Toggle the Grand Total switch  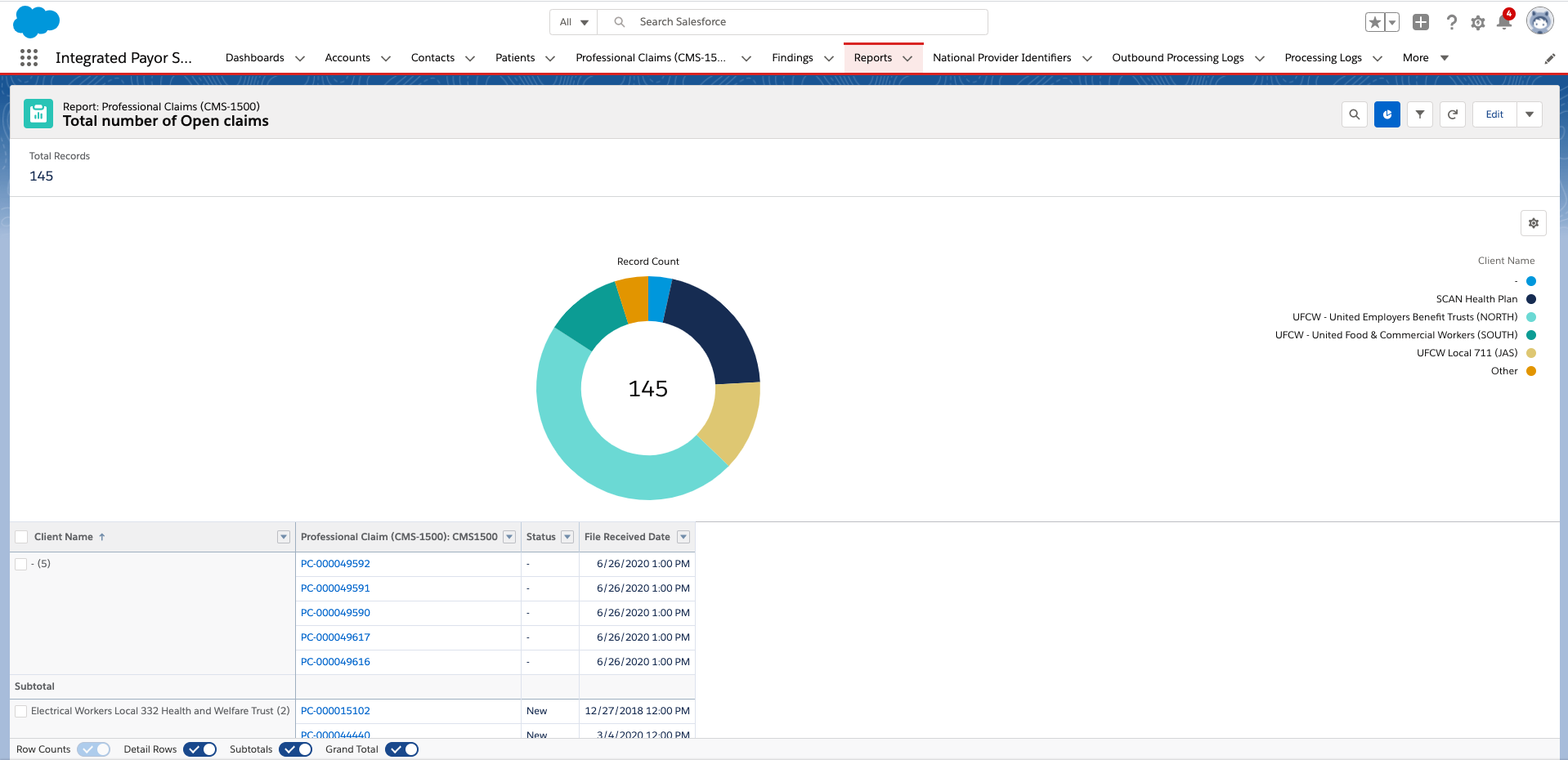coord(402,749)
